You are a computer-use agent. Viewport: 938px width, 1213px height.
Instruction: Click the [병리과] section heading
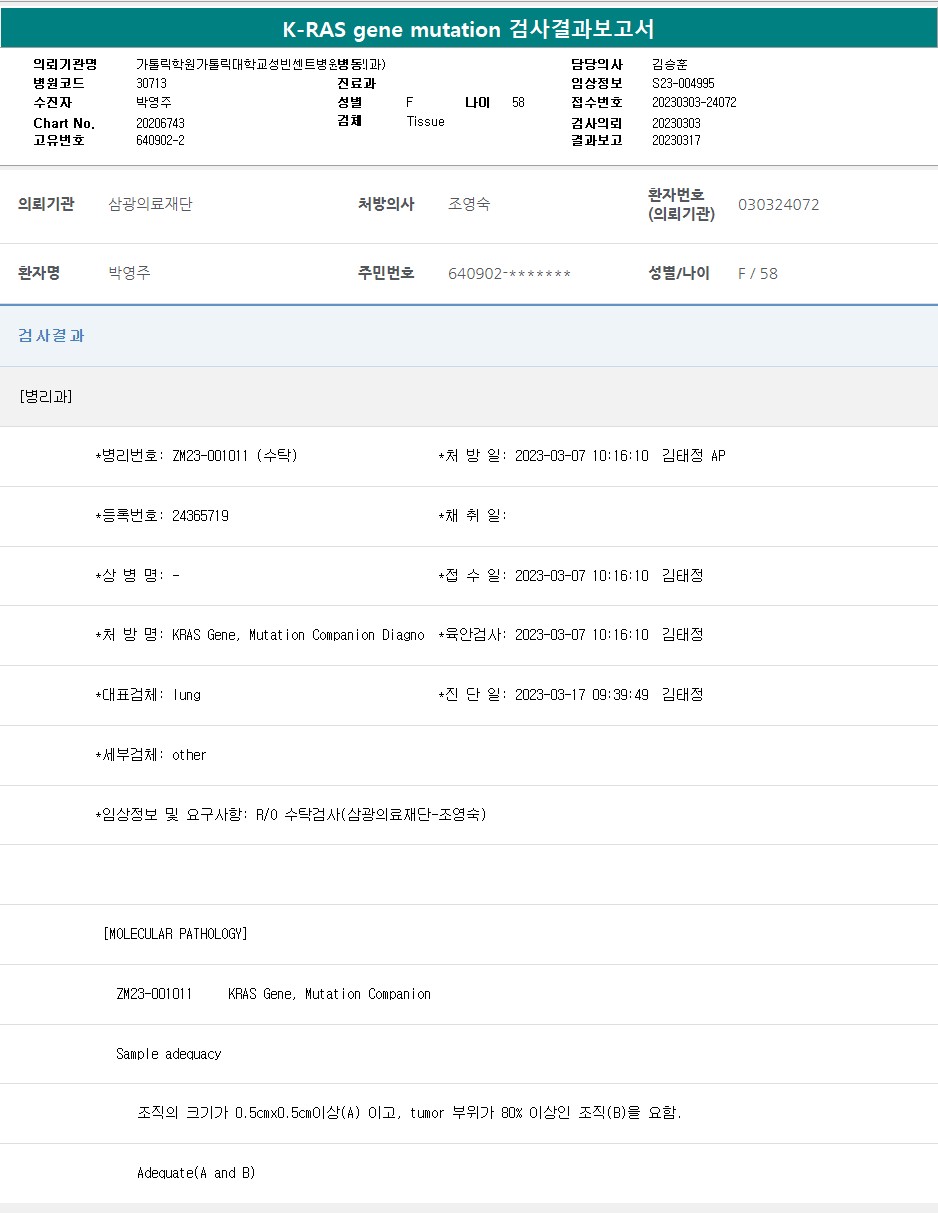pos(46,396)
